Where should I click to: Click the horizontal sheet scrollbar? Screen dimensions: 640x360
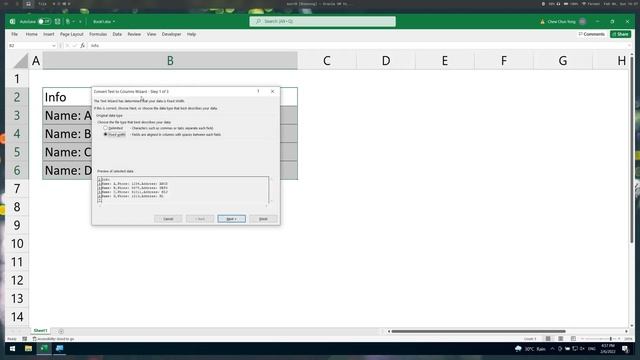tap(478, 331)
